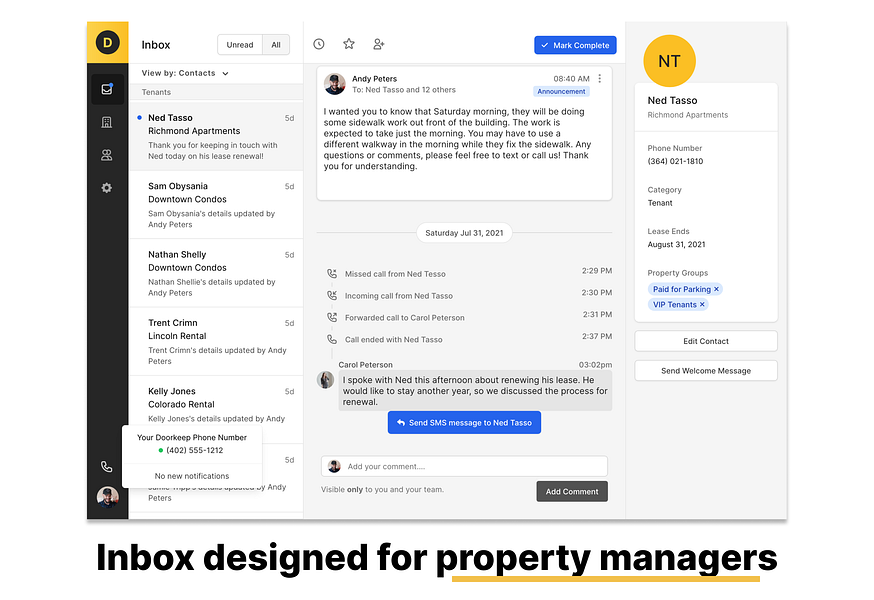Click the phone number (364) 021-1810
Screen dimensions: 874x600
point(675,161)
